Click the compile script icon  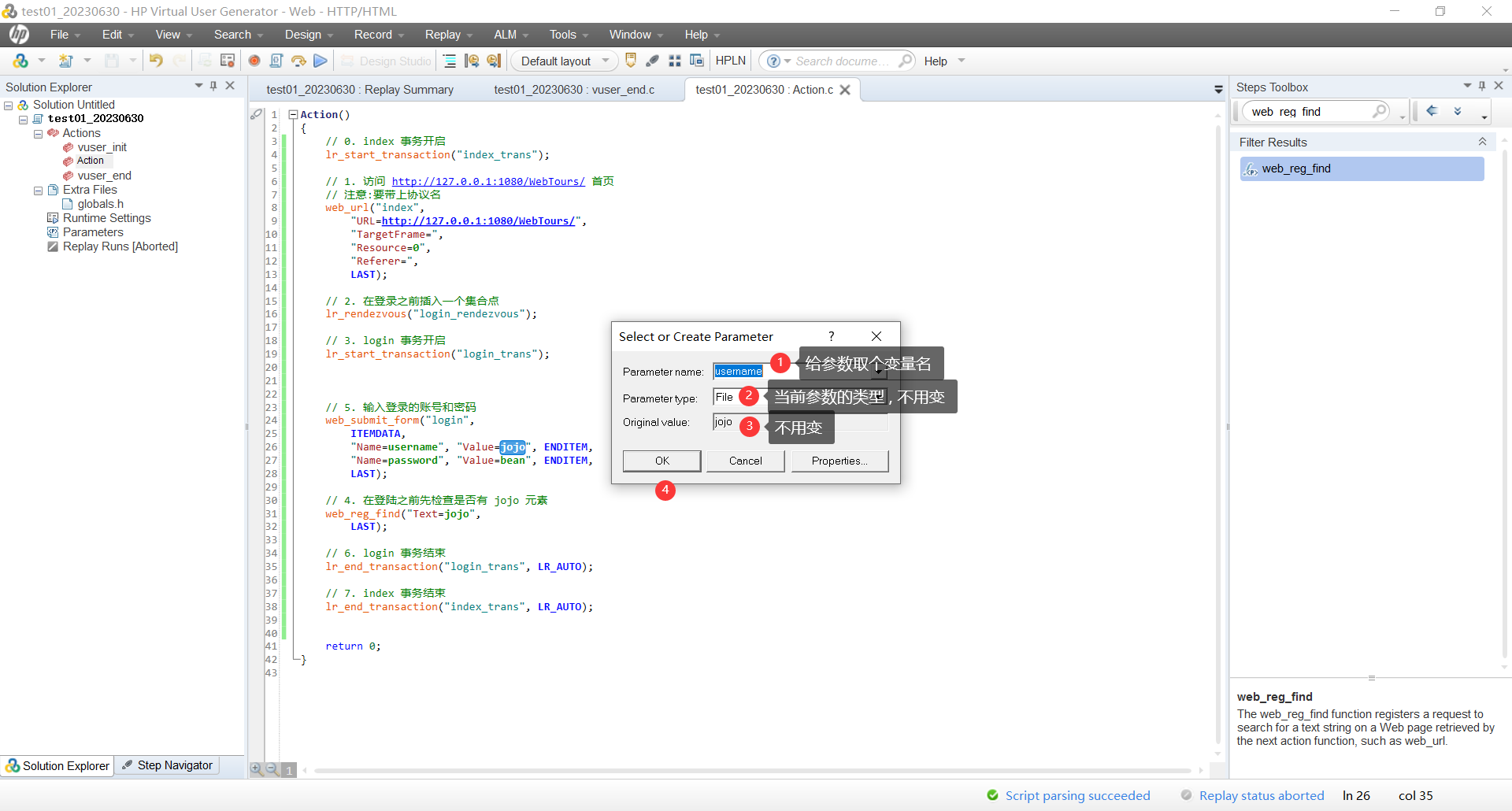click(x=276, y=61)
